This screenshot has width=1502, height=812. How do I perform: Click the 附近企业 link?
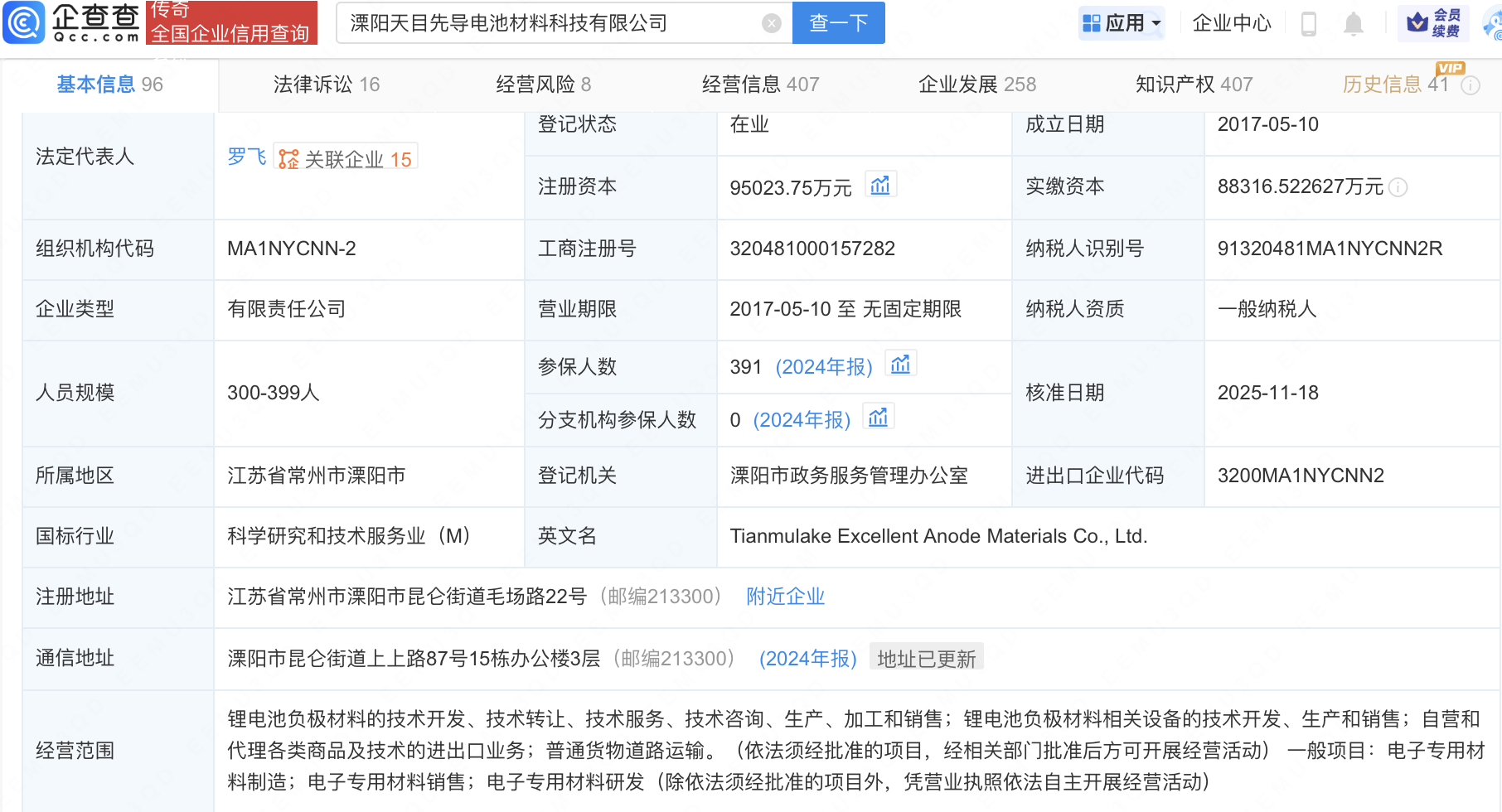tap(785, 597)
